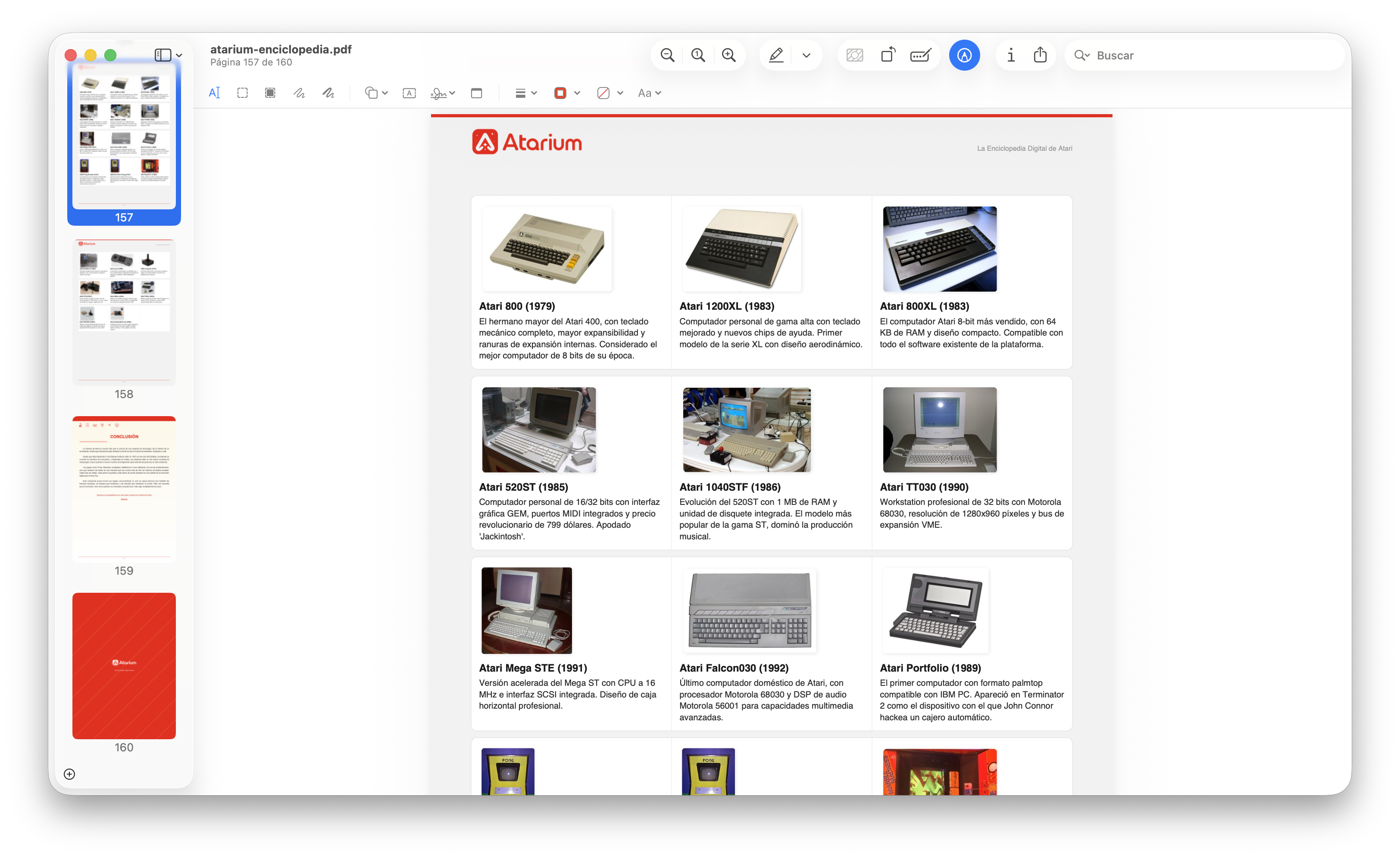Click the heading "Atari 800XL (1983)"
The image size is (1400, 859).
924,306
